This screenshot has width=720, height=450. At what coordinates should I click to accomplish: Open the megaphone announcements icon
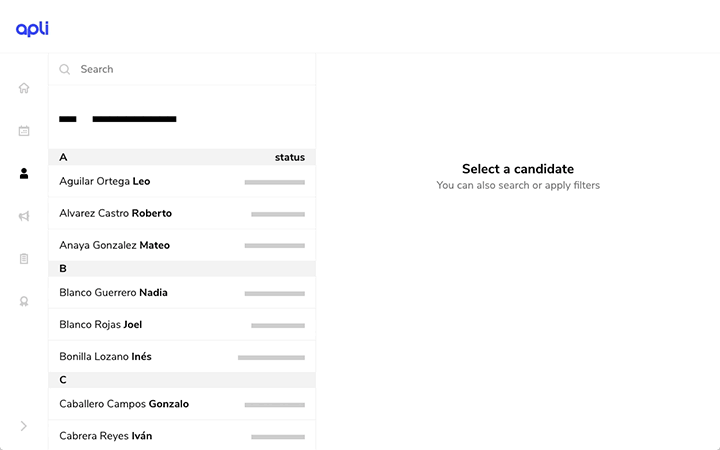coord(24,216)
